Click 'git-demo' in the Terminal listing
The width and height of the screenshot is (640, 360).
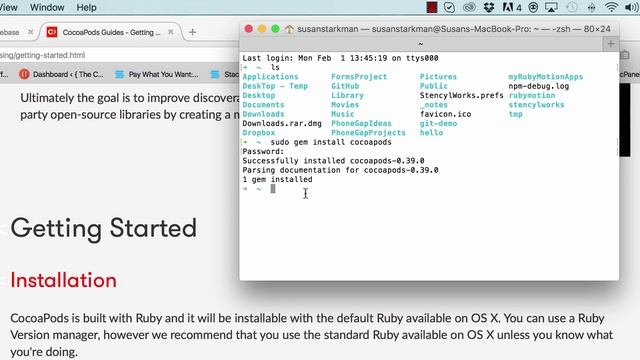coord(438,123)
